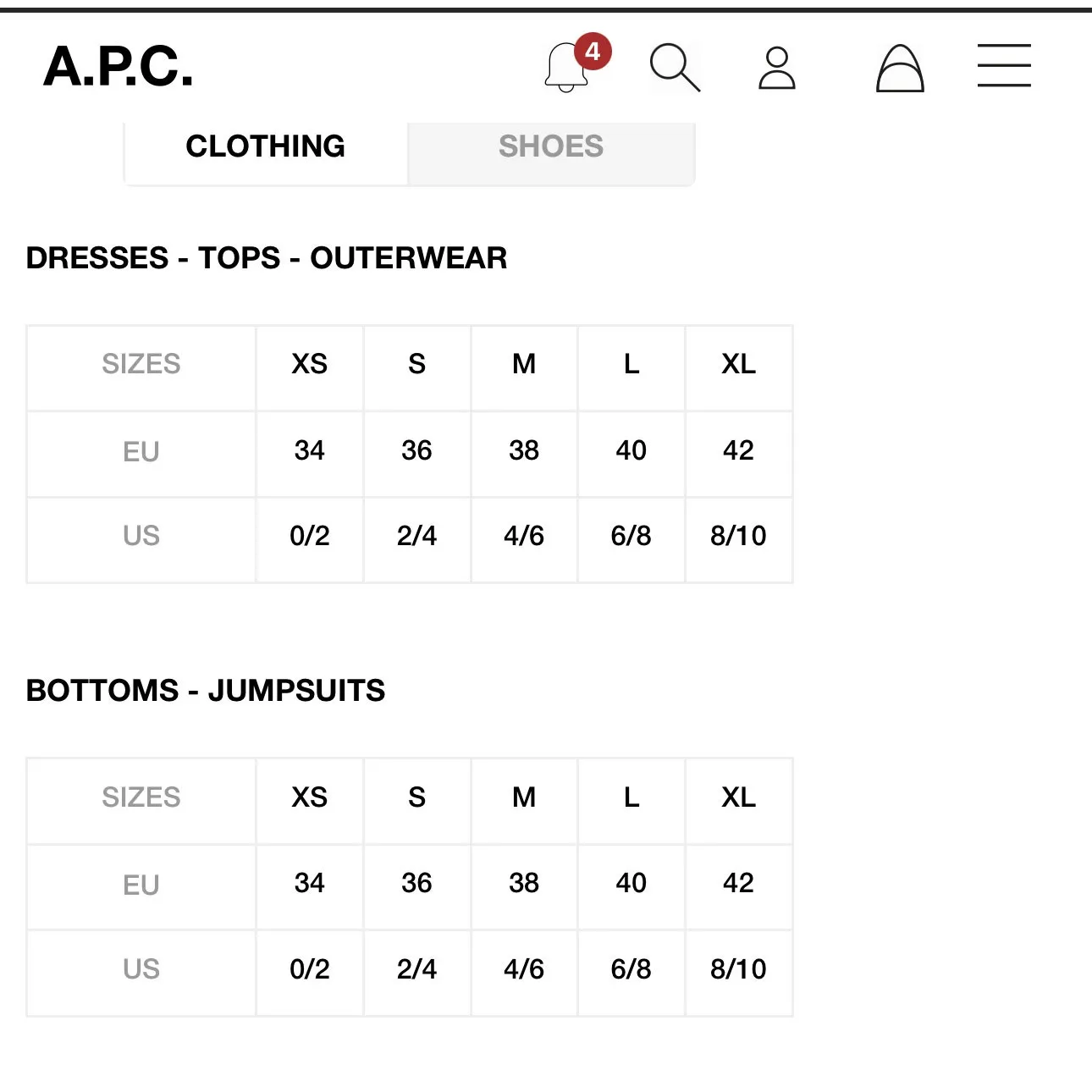Click EU size 38 in Dresses table
Viewport: 1092px width, 1092px height.
click(x=524, y=450)
